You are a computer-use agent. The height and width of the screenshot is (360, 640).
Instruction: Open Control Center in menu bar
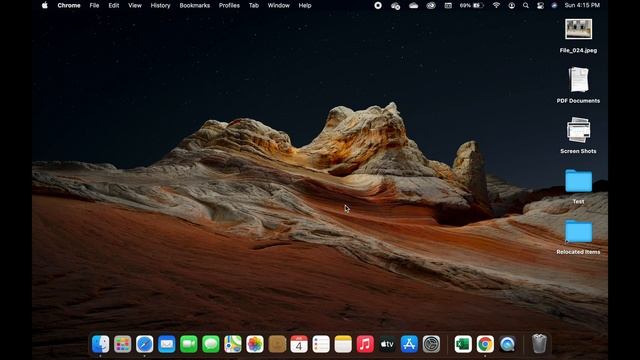pos(540,5)
